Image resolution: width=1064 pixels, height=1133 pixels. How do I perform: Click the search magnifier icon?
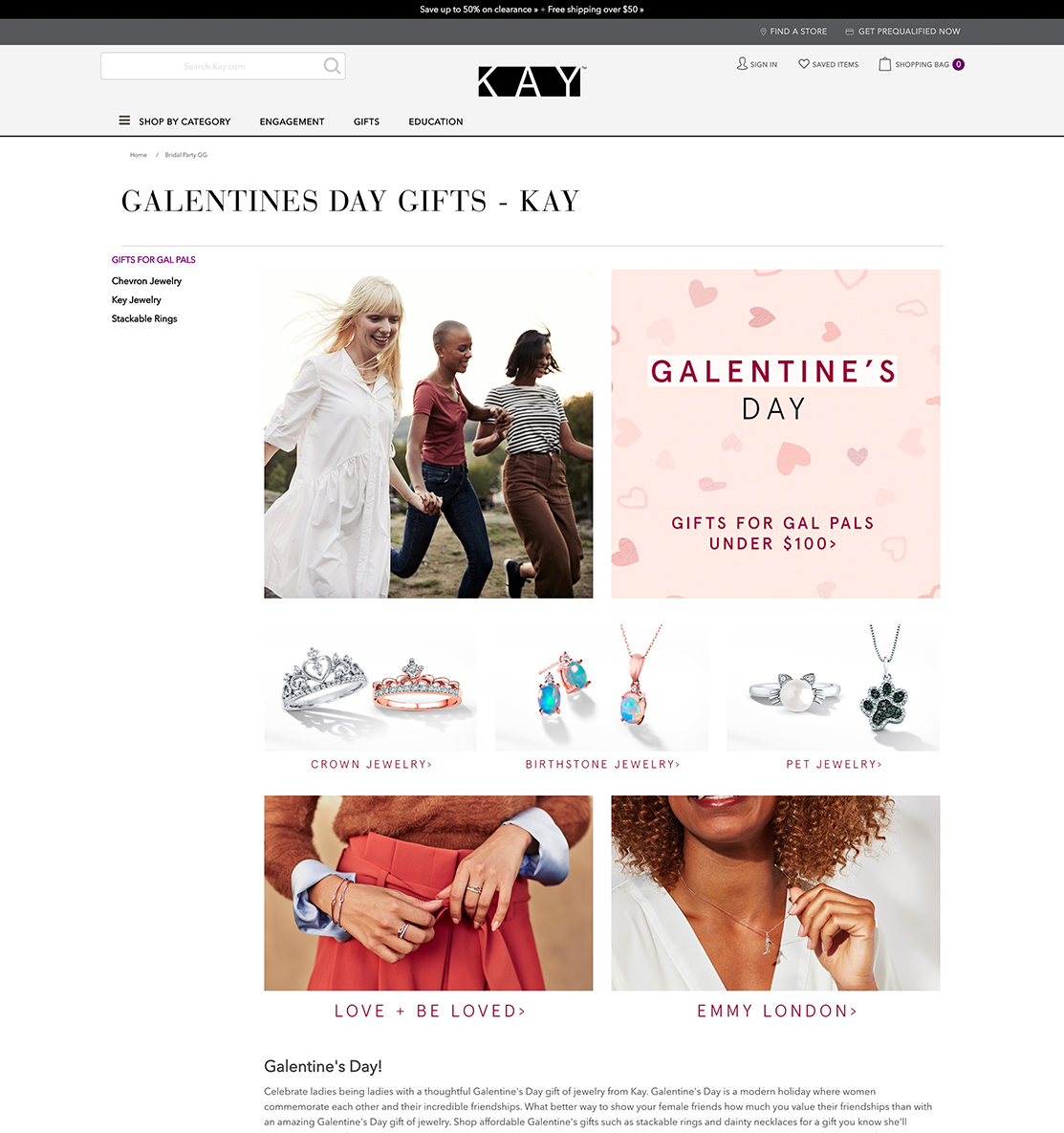tap(332, 66)
